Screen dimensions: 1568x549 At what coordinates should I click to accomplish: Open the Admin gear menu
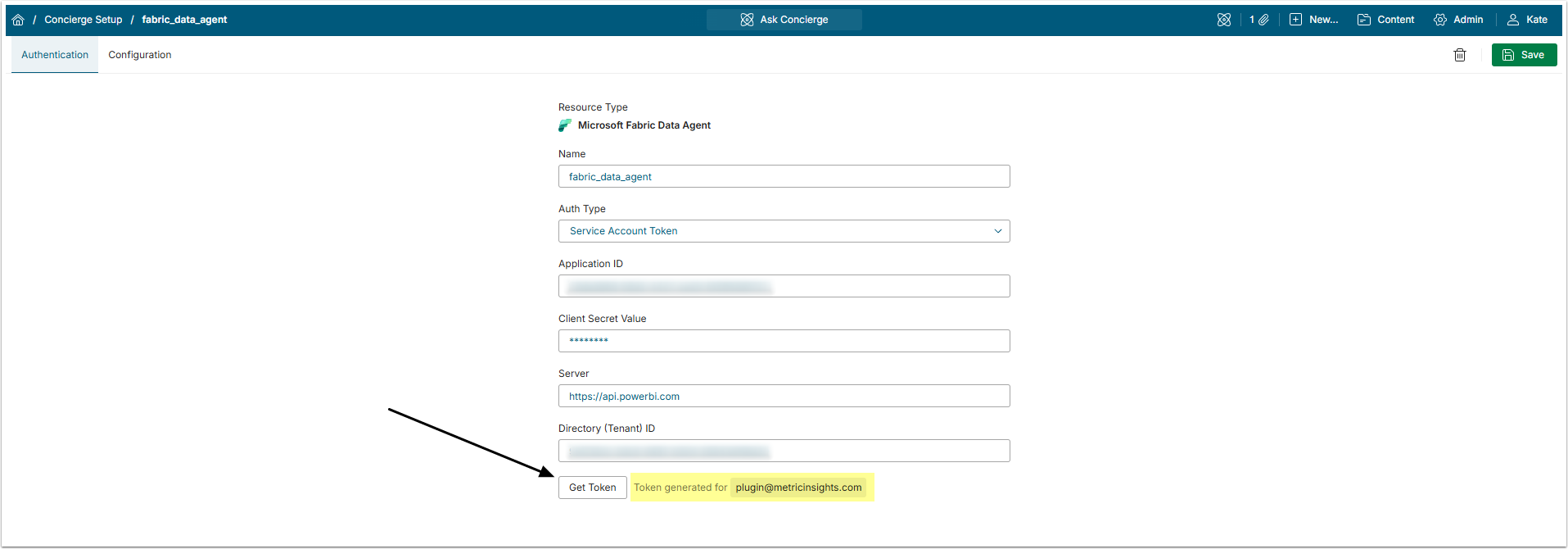[x=1458, y=20]
